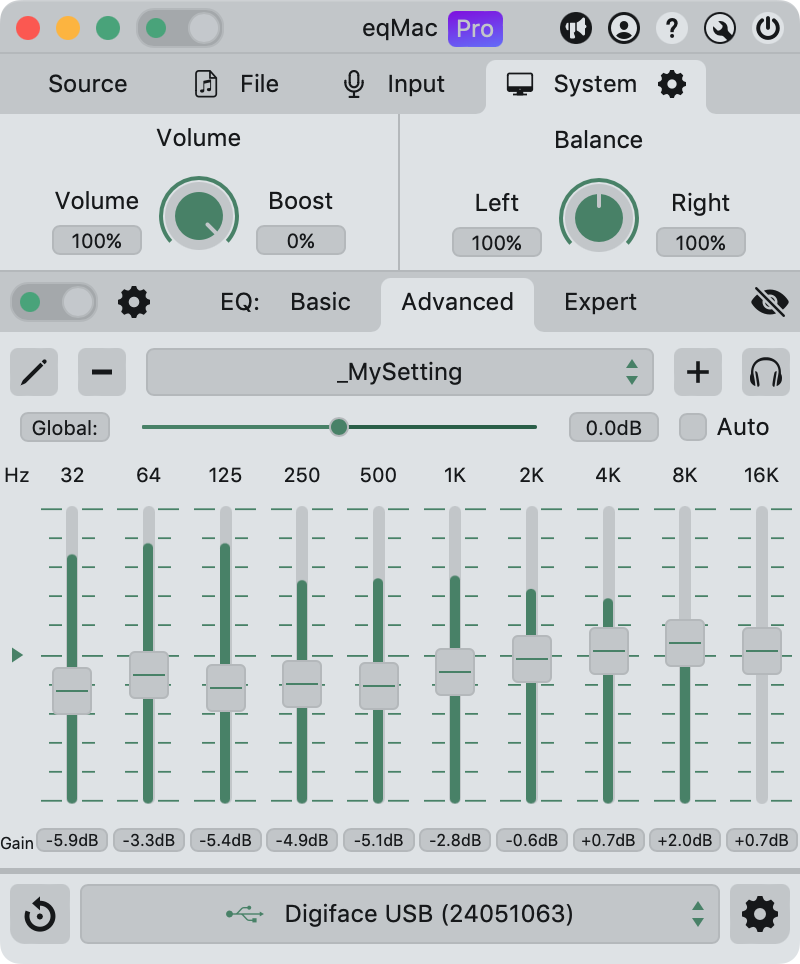Open the equalizer settings gear icon
Viewport: 800px width, 964px height.
pos(134,302)
